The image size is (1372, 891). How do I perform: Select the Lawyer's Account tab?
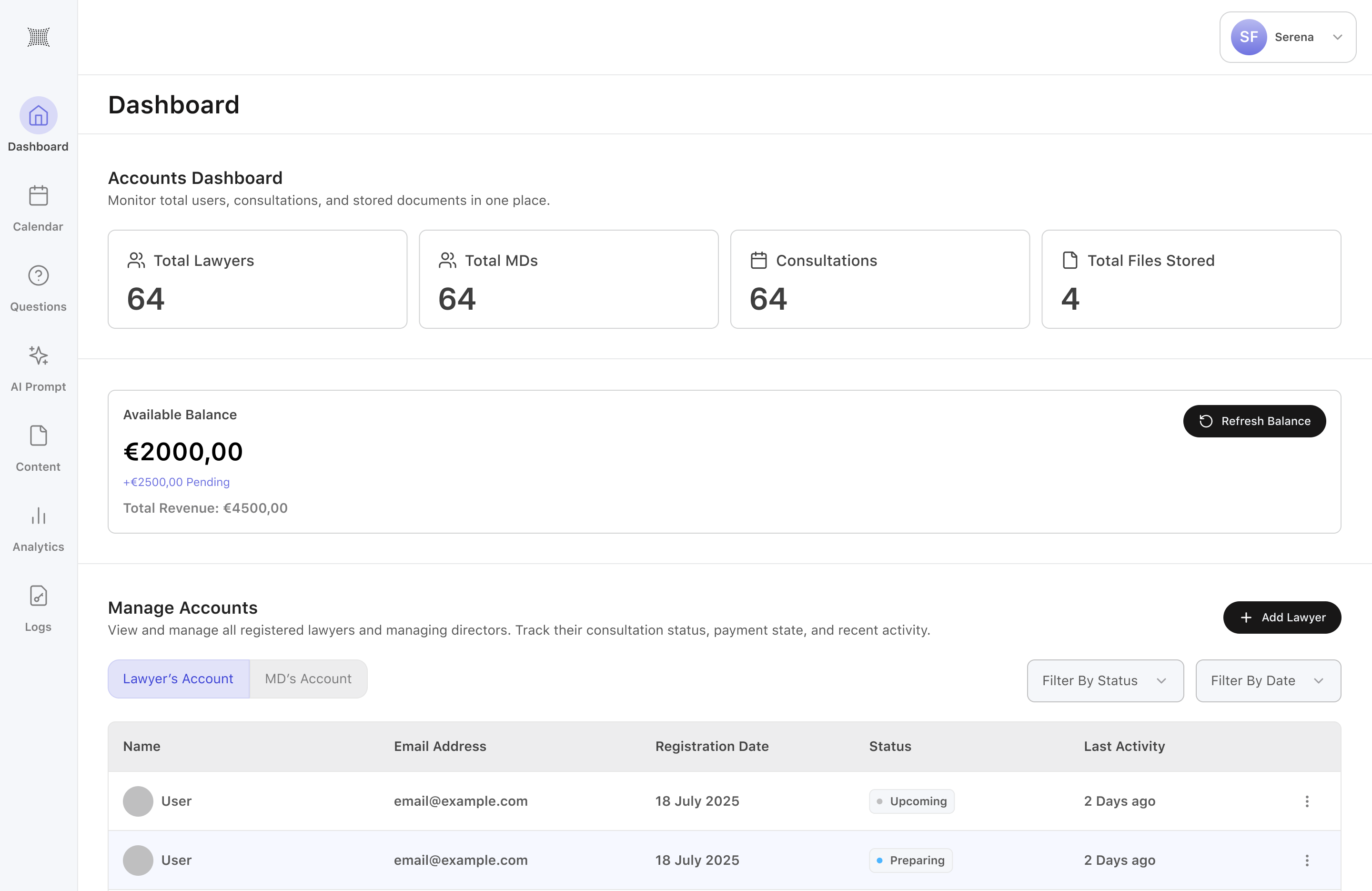(178, 679)
